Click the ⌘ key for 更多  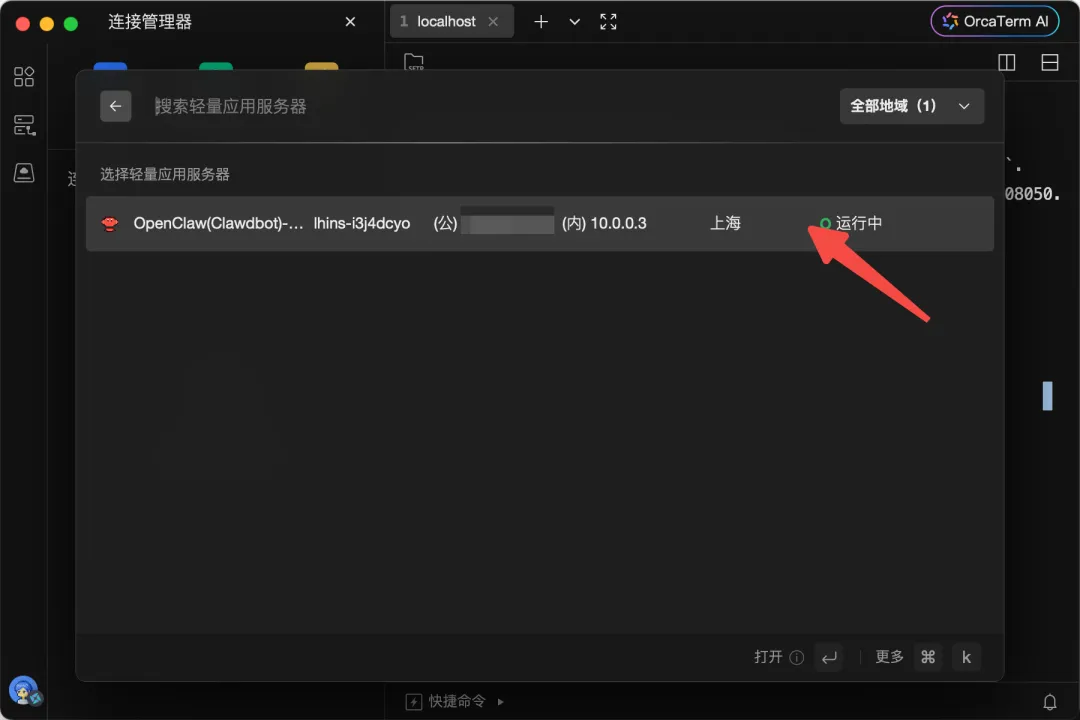click(x=928, y=657)
